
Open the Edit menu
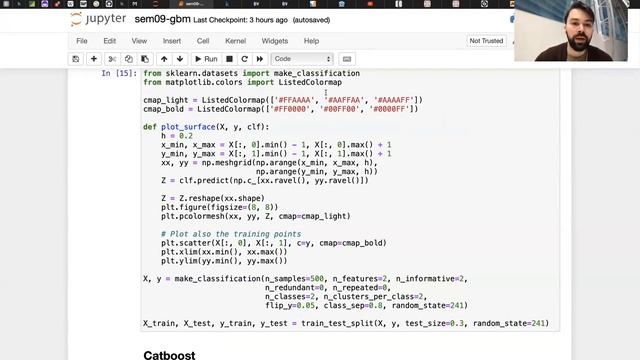tap(109, 41)
